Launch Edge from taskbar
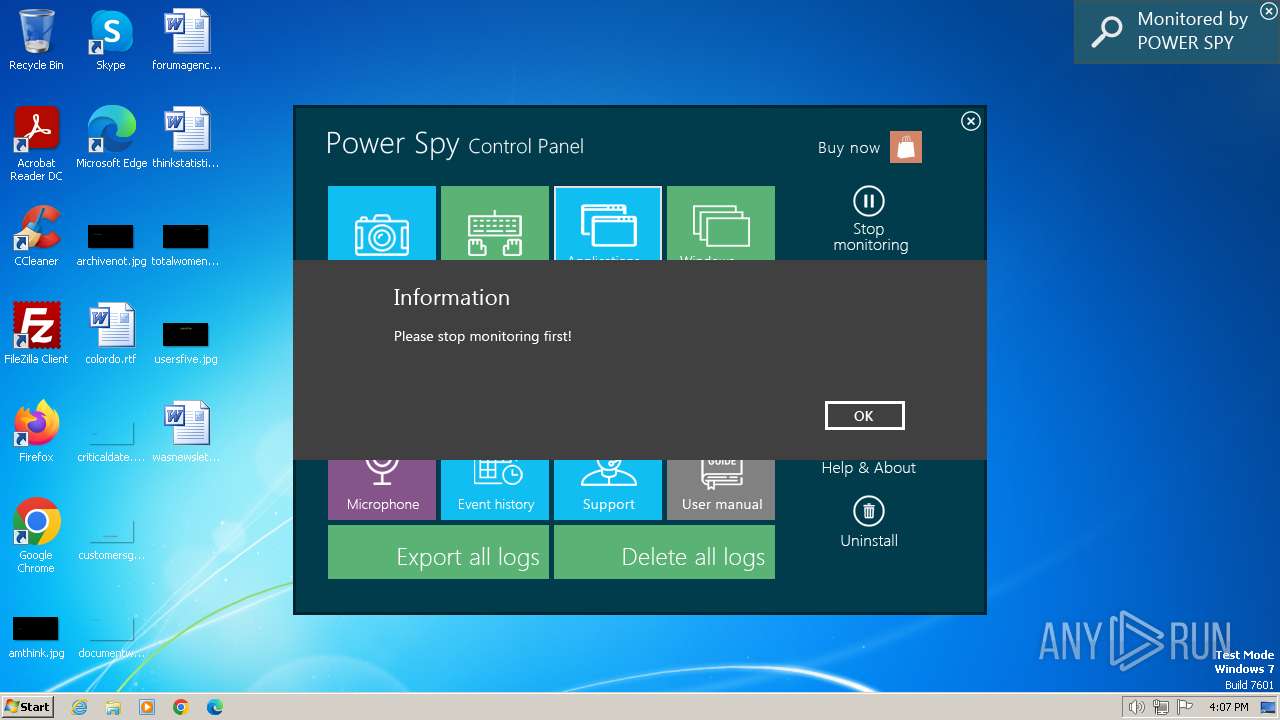Viewport: 1280px width, 720px height. coord(215,707)
